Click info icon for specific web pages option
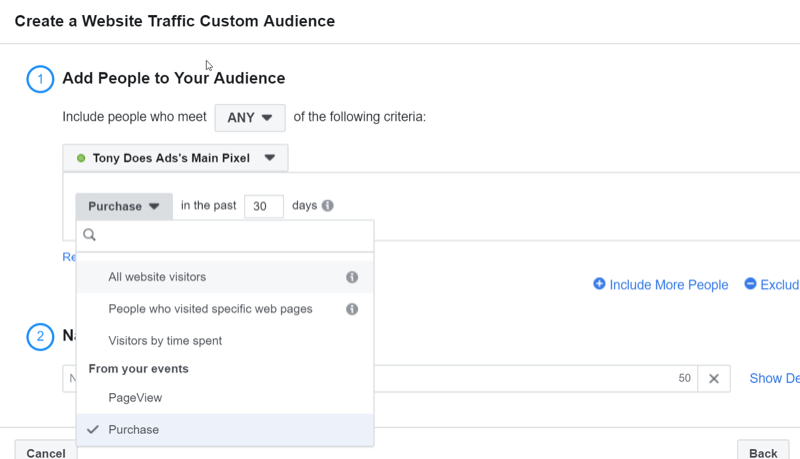This screenshot has width=800, height=459. [352, 309]
